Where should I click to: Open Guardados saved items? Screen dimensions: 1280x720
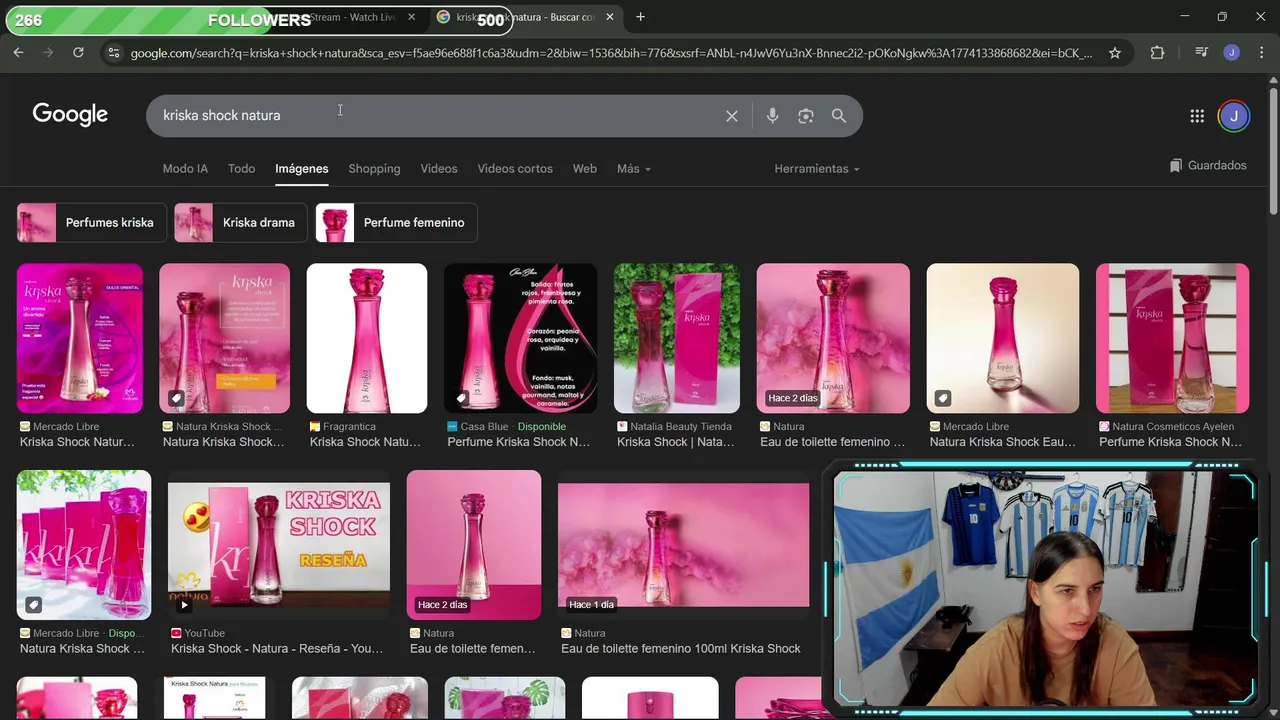point(1208,166)
